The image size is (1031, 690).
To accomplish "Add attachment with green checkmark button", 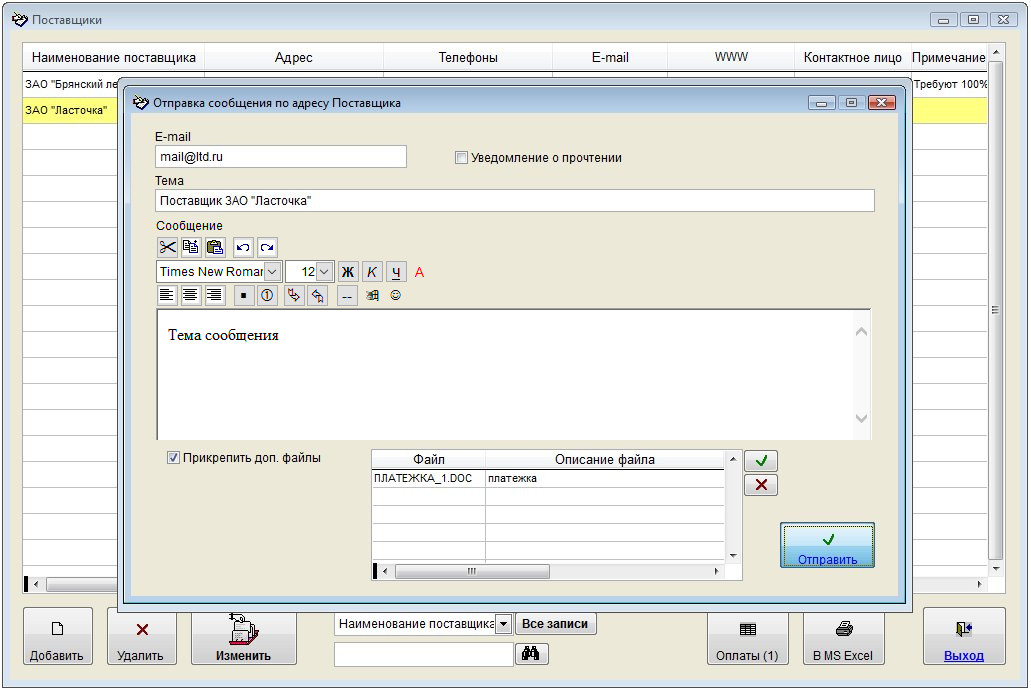I will (x=761, y=461).
